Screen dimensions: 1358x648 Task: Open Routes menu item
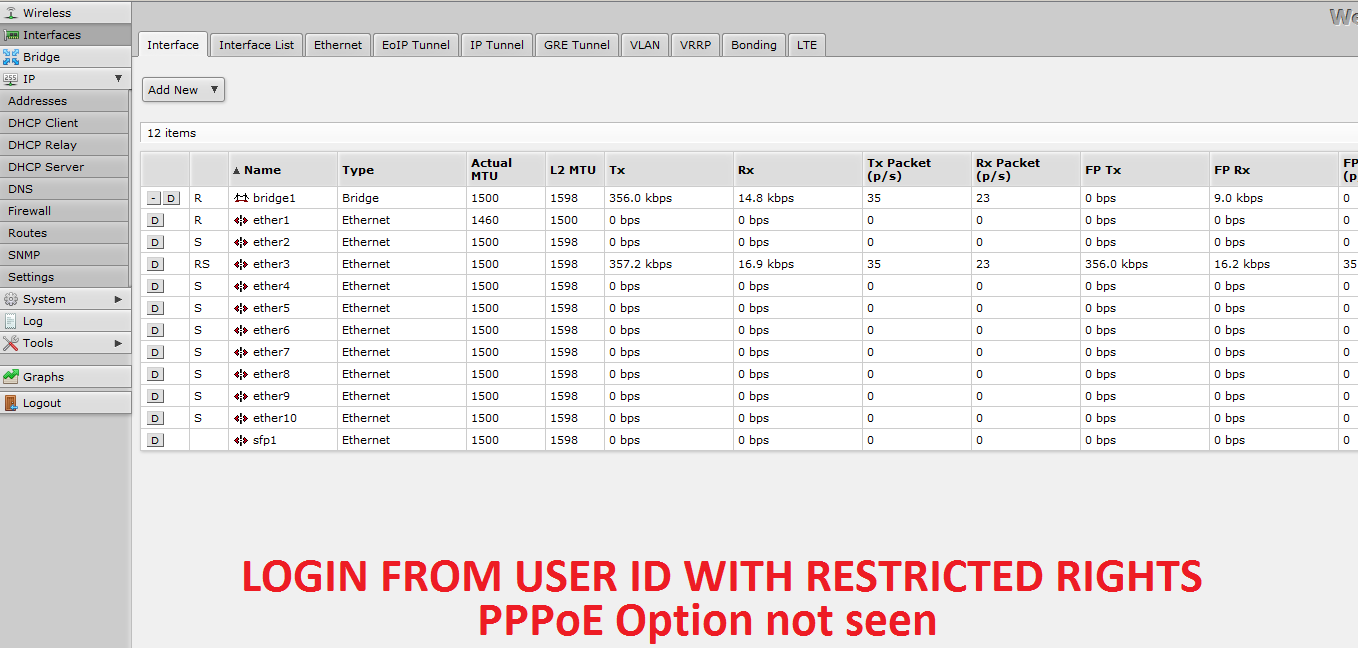(65, 233)
